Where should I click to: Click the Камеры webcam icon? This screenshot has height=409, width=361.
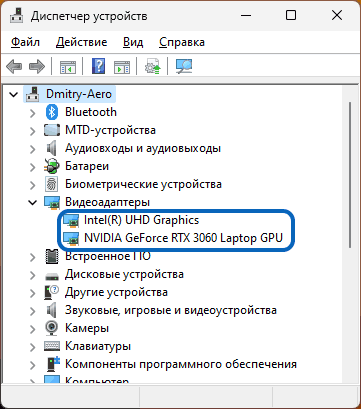(x=52, y=328)
